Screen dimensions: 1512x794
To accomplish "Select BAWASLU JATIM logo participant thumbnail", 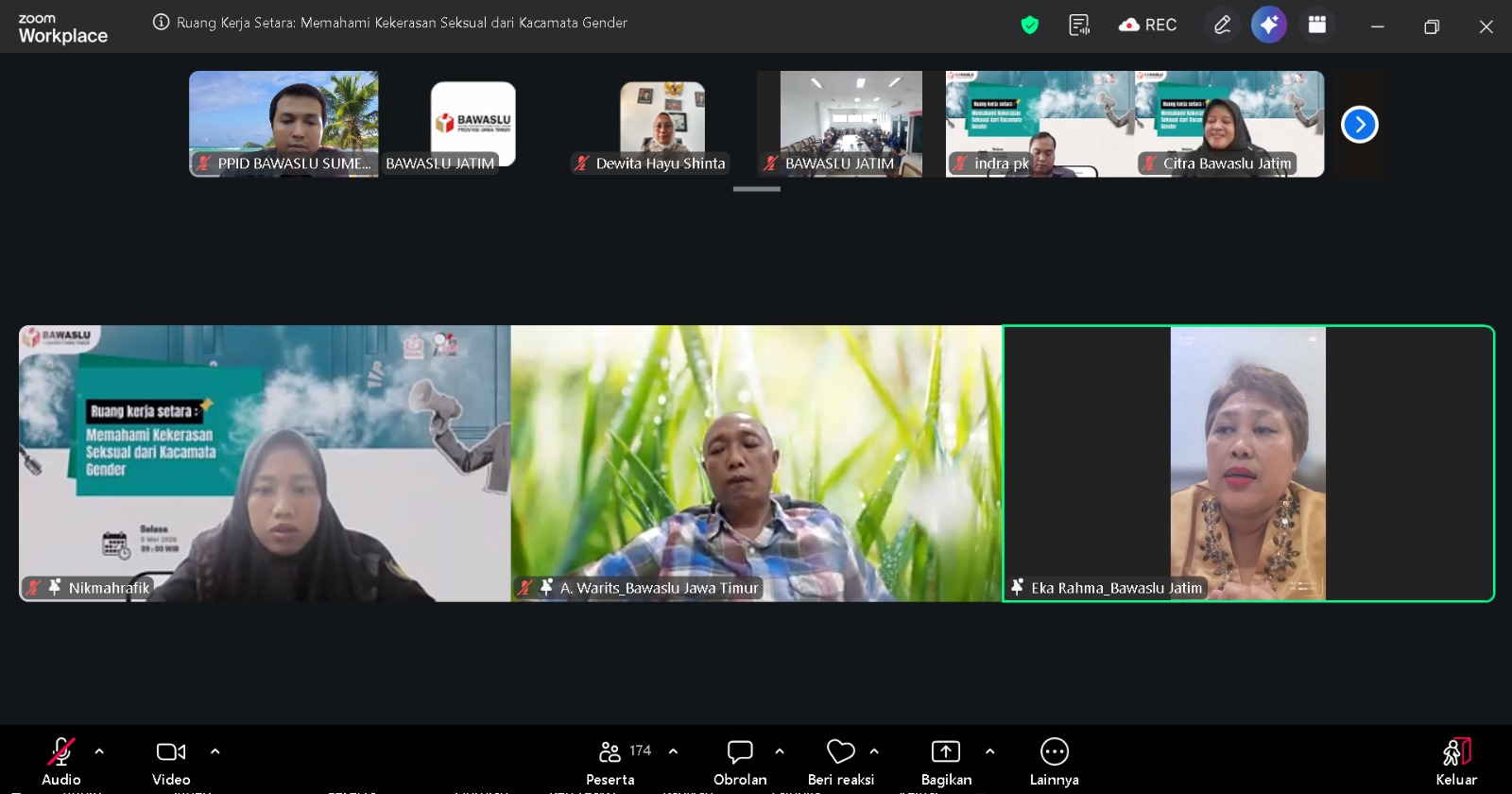I will 472,124.
